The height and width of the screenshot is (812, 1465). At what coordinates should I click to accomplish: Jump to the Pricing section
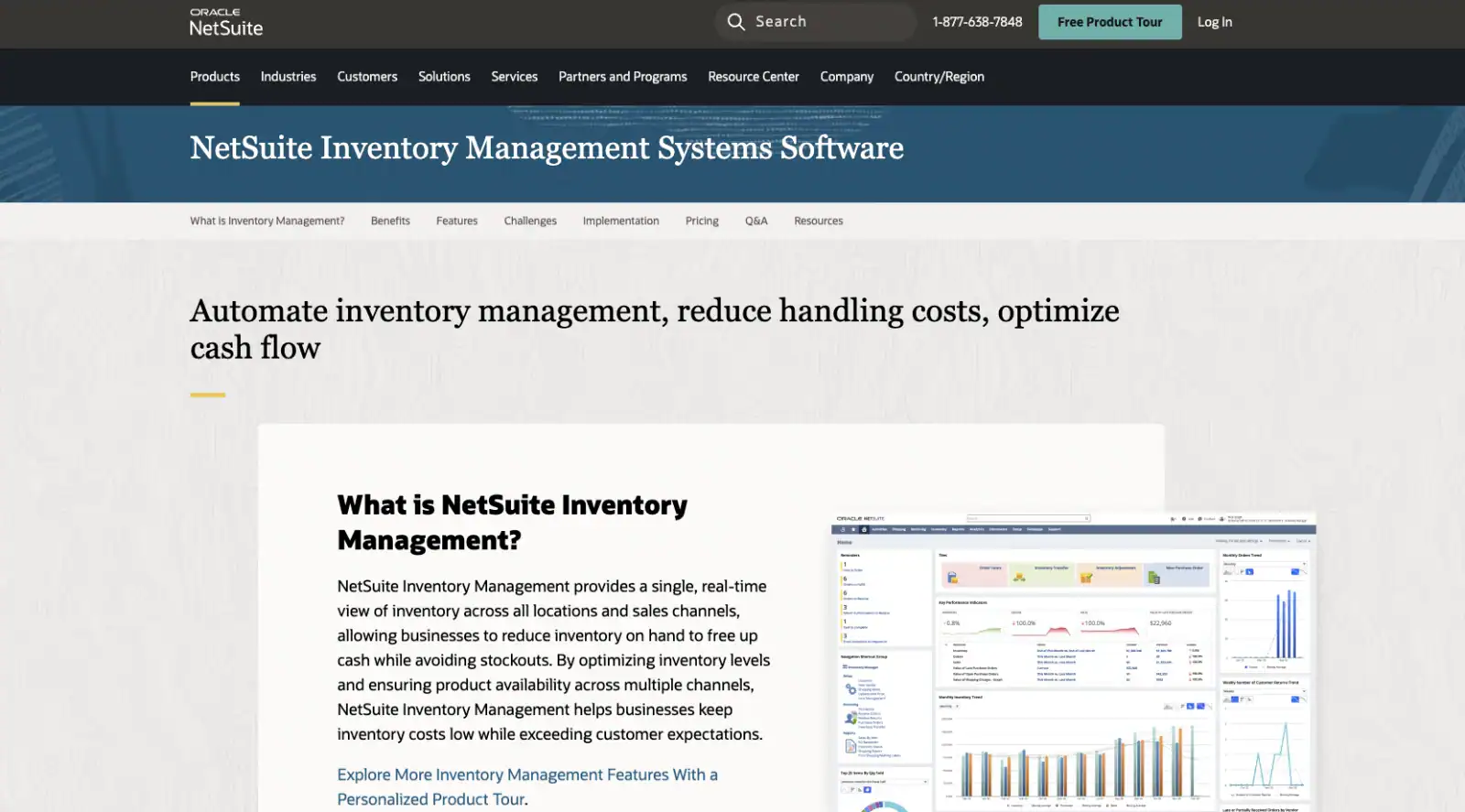click(x=702, y=221)
